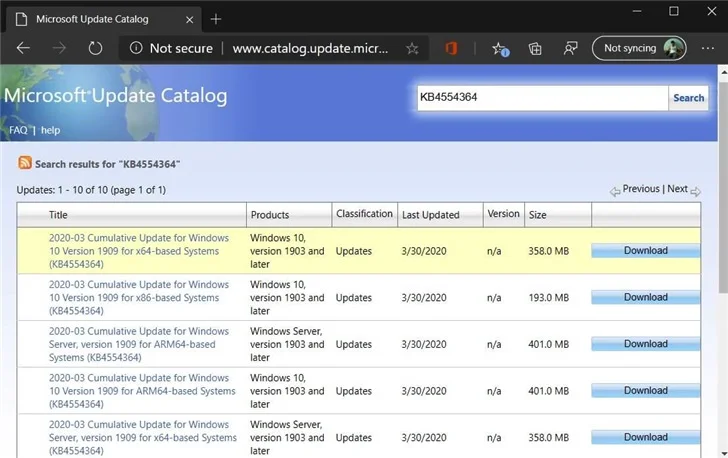
Task: Open the Favorites list icon
Action: tap(500, 48)
